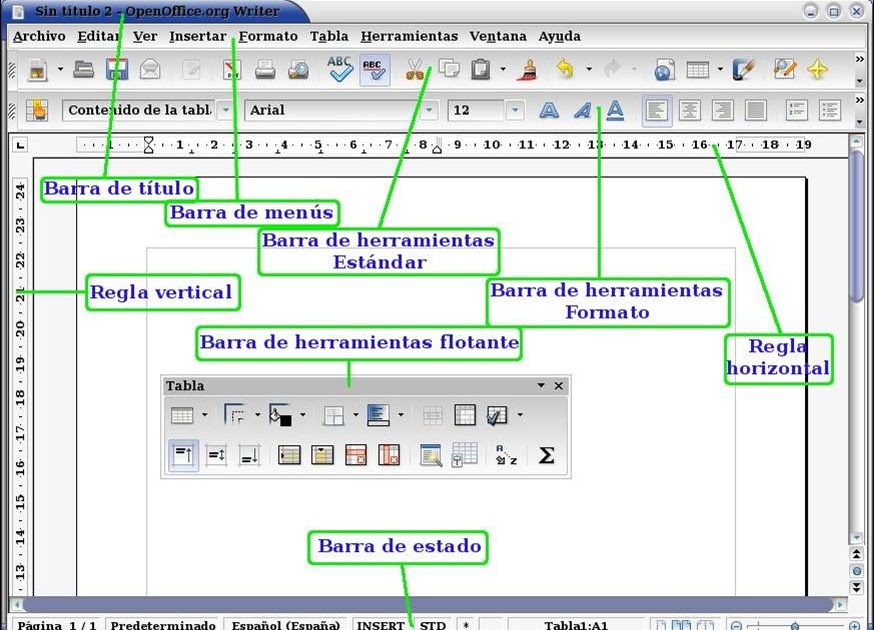Click the zoom in plus button
The height and width of the screenshot is (630, 874).
pos(854,626)
